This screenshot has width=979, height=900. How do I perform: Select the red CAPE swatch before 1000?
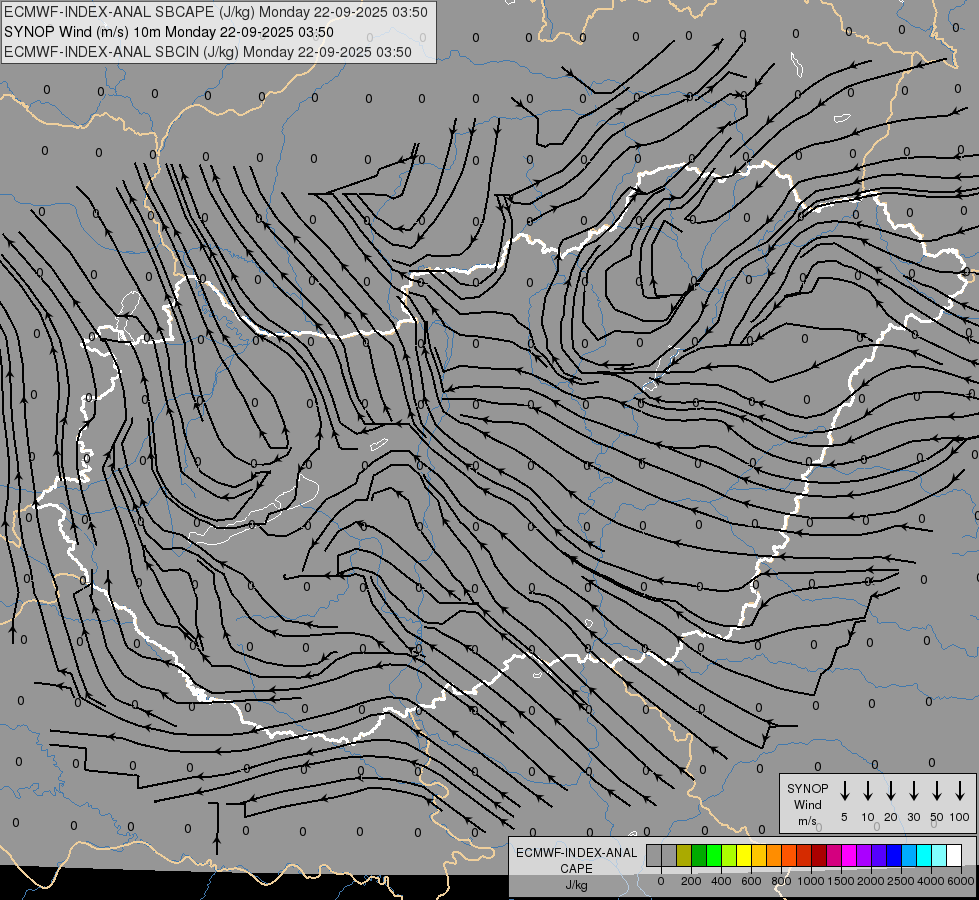click(x=804, y=855)
